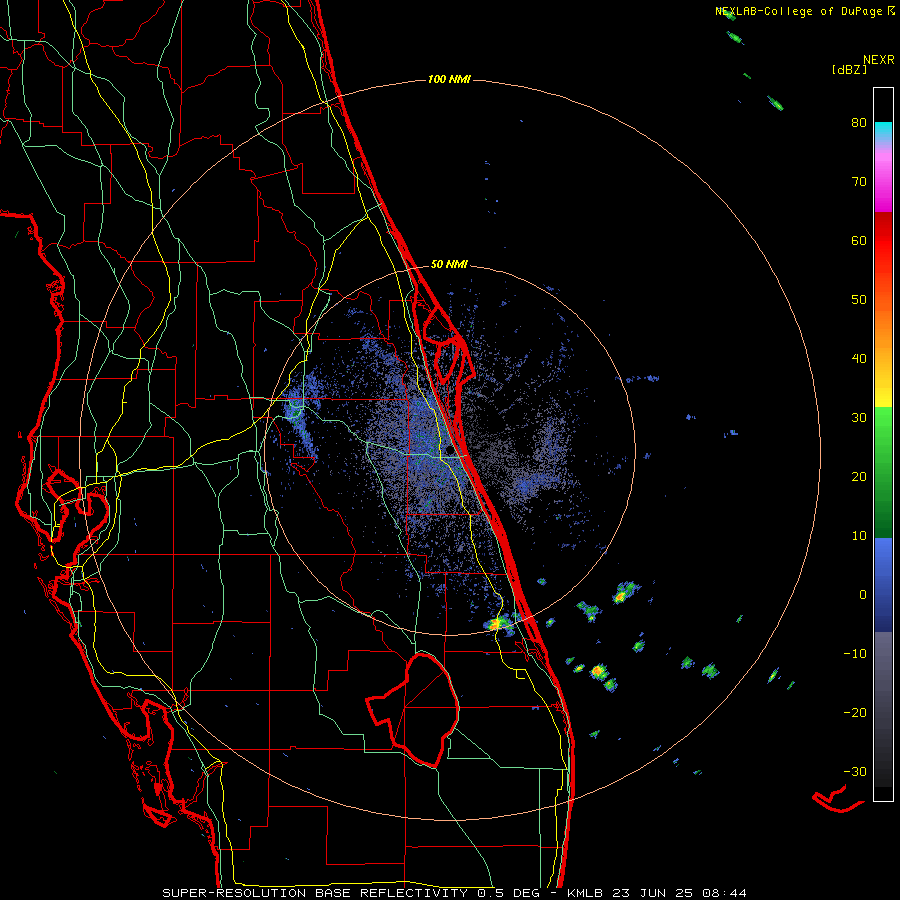Click the 30 value on the dBZ scale
This screenshot has height=900, width=900.
tap(859, 418)
